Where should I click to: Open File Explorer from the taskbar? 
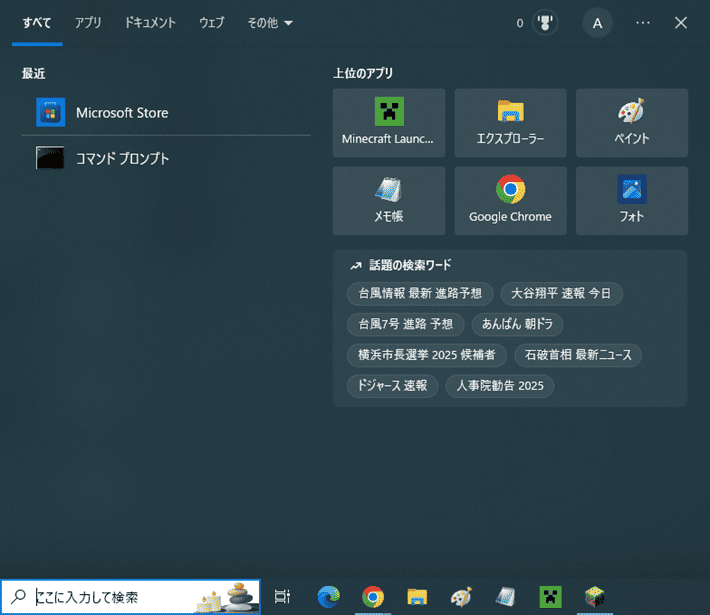(x=417, y=597)
